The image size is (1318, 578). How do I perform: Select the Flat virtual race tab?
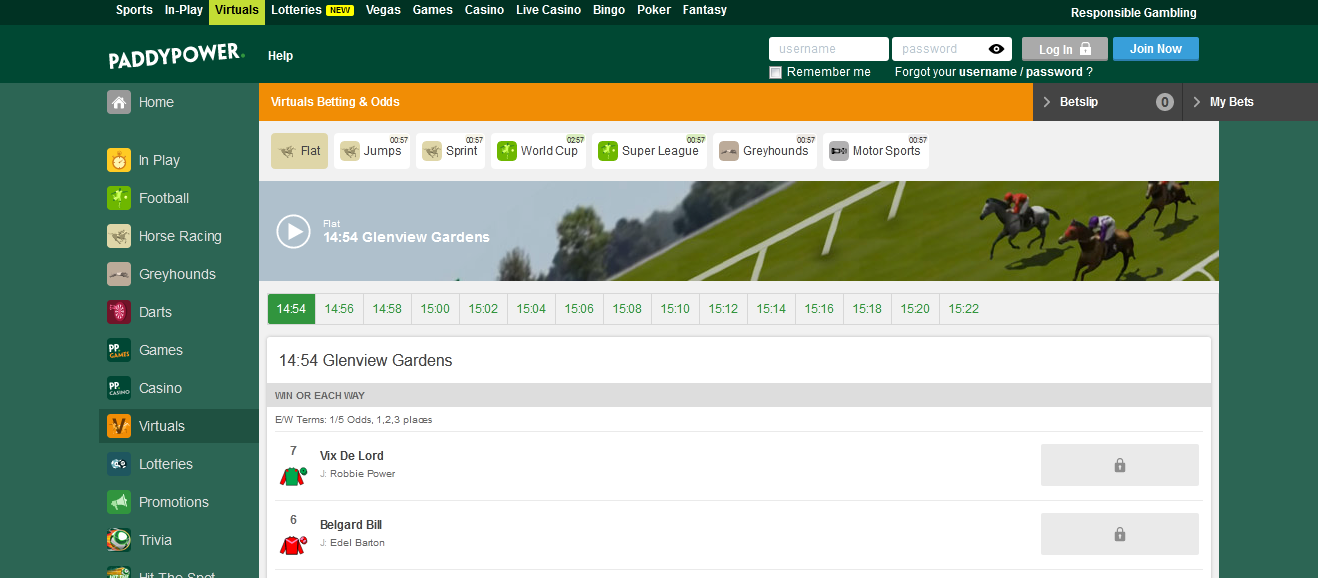click(x=299, y=151)
